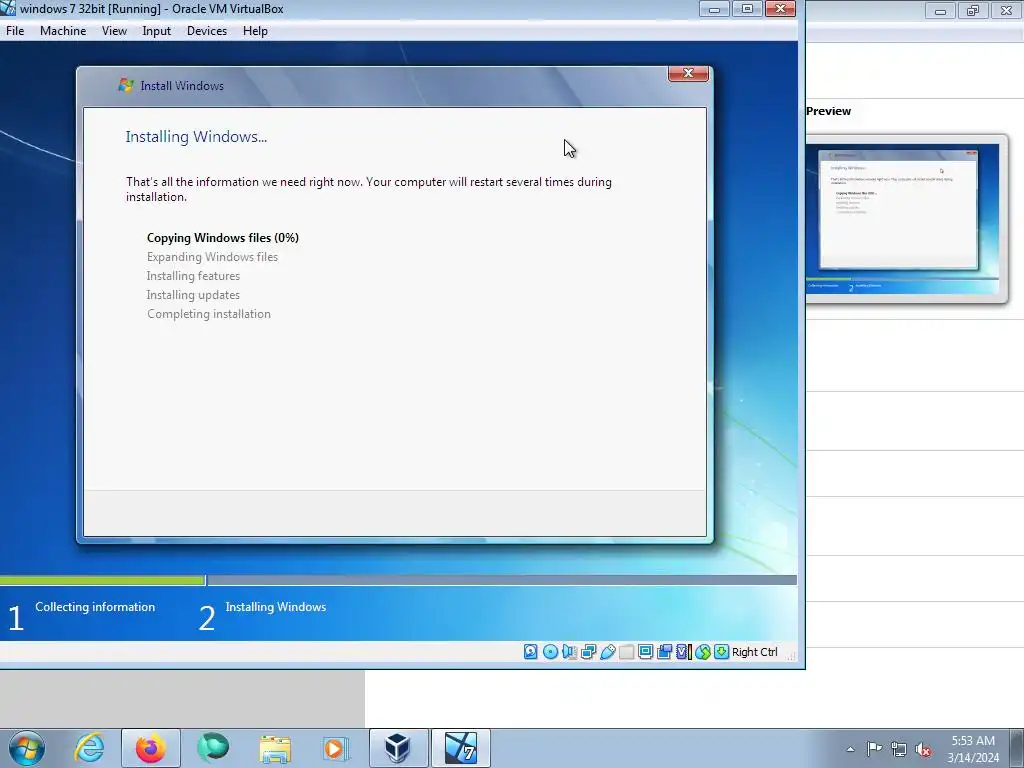Click the network adapters status icon
This screenshot has height=768, width=1024.
(x=588, y=652)
